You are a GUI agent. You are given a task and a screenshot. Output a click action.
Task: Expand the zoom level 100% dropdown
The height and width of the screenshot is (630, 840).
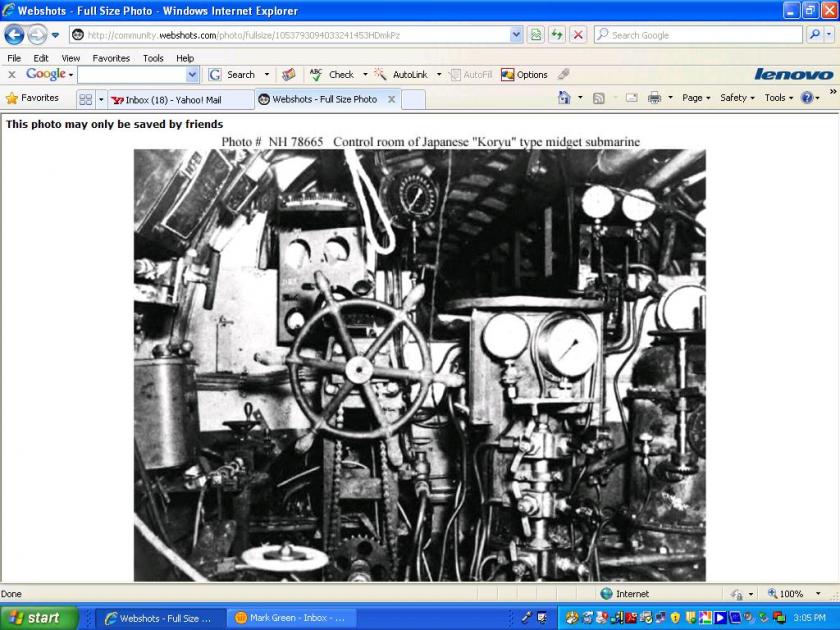(819, 594)
